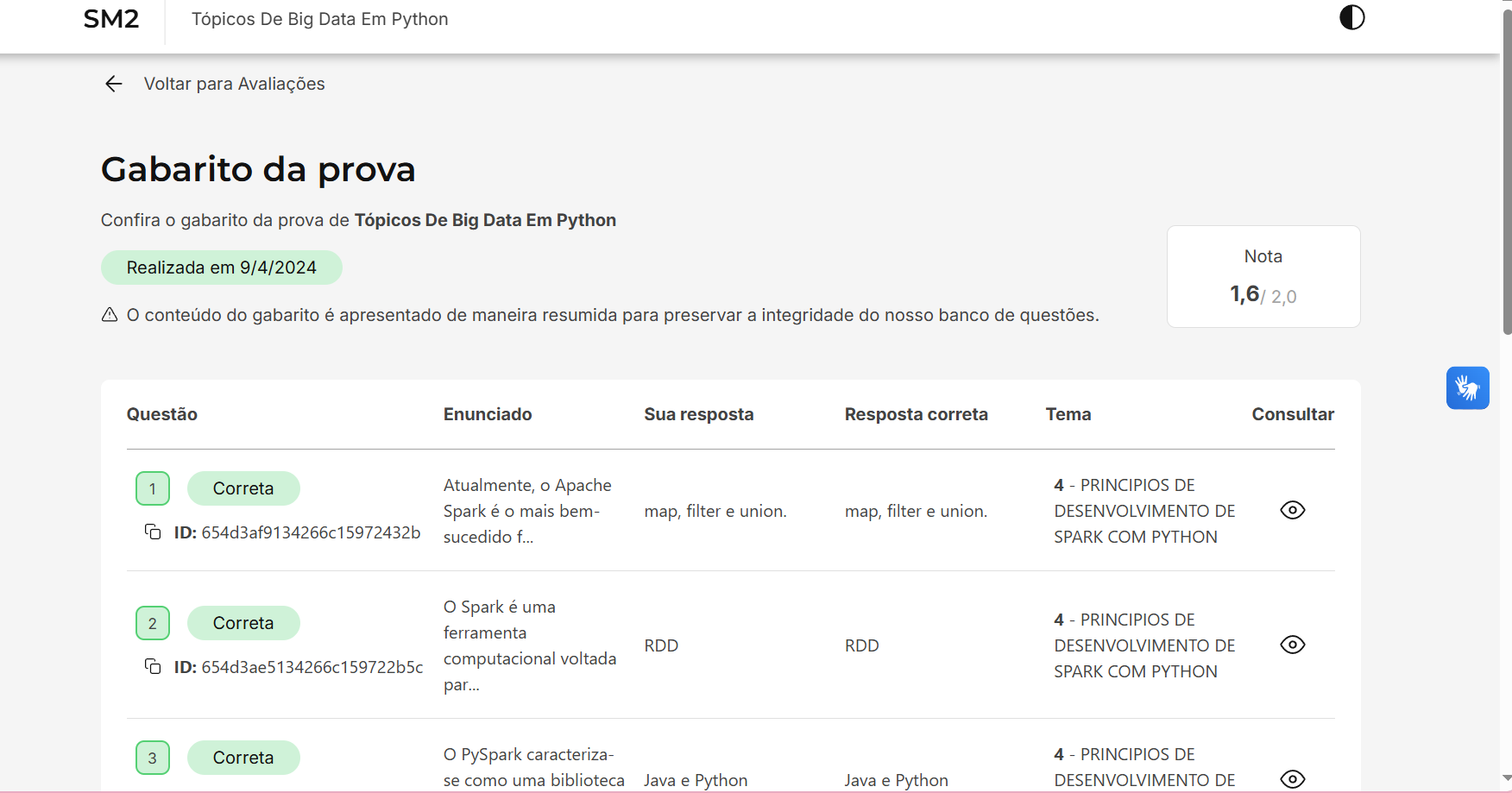Click question 3 statement about PySpark

(x=534, y=767)
